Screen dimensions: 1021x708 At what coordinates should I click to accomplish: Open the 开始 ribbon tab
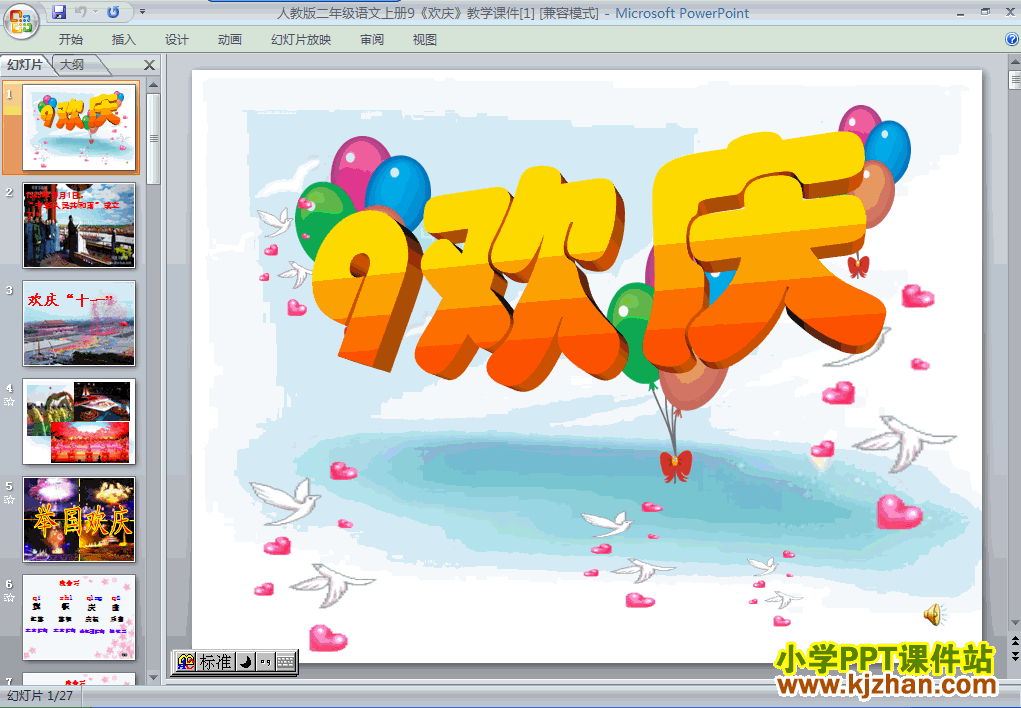click(70, 40)
